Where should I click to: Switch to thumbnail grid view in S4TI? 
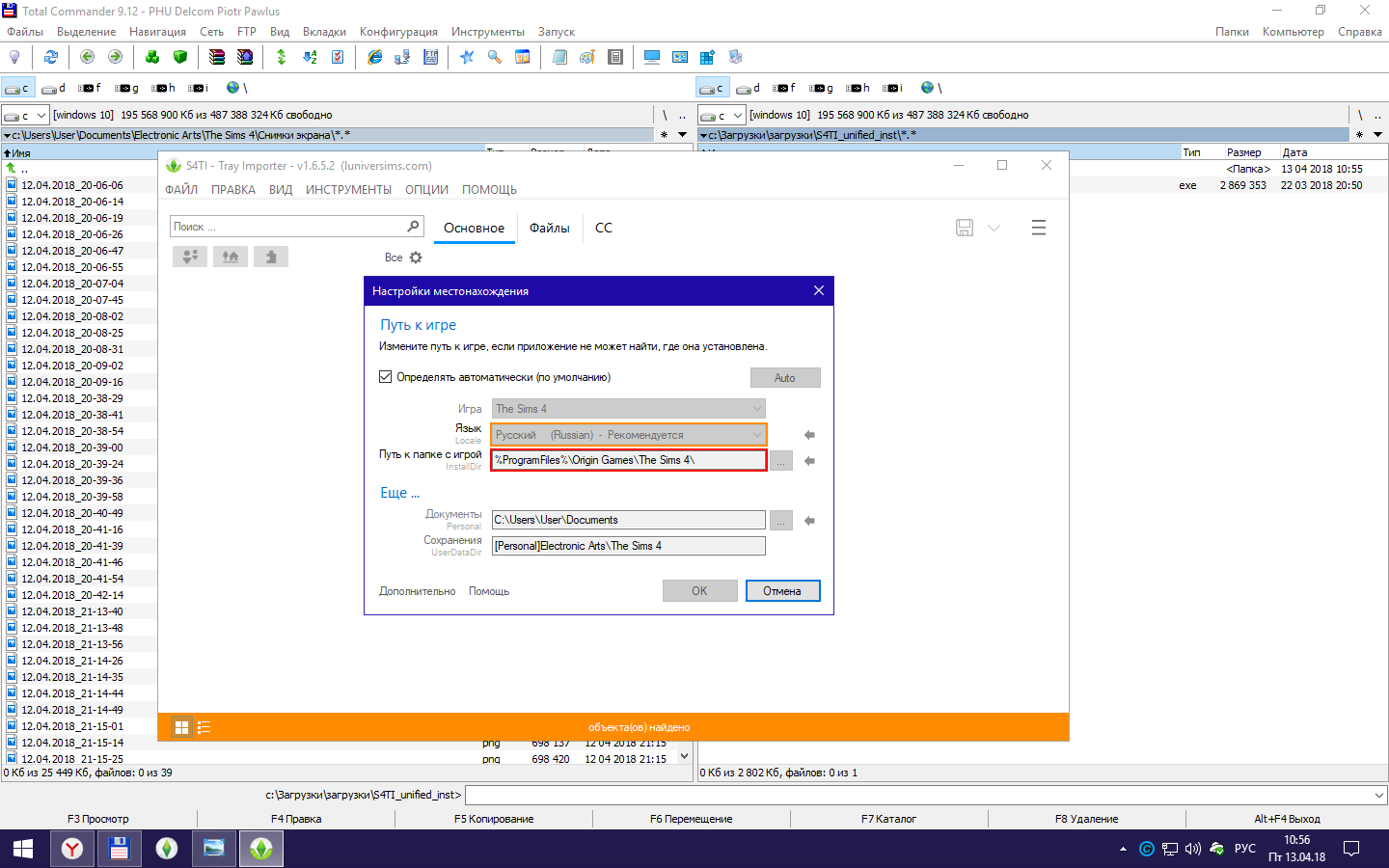(x=181, y=727)
